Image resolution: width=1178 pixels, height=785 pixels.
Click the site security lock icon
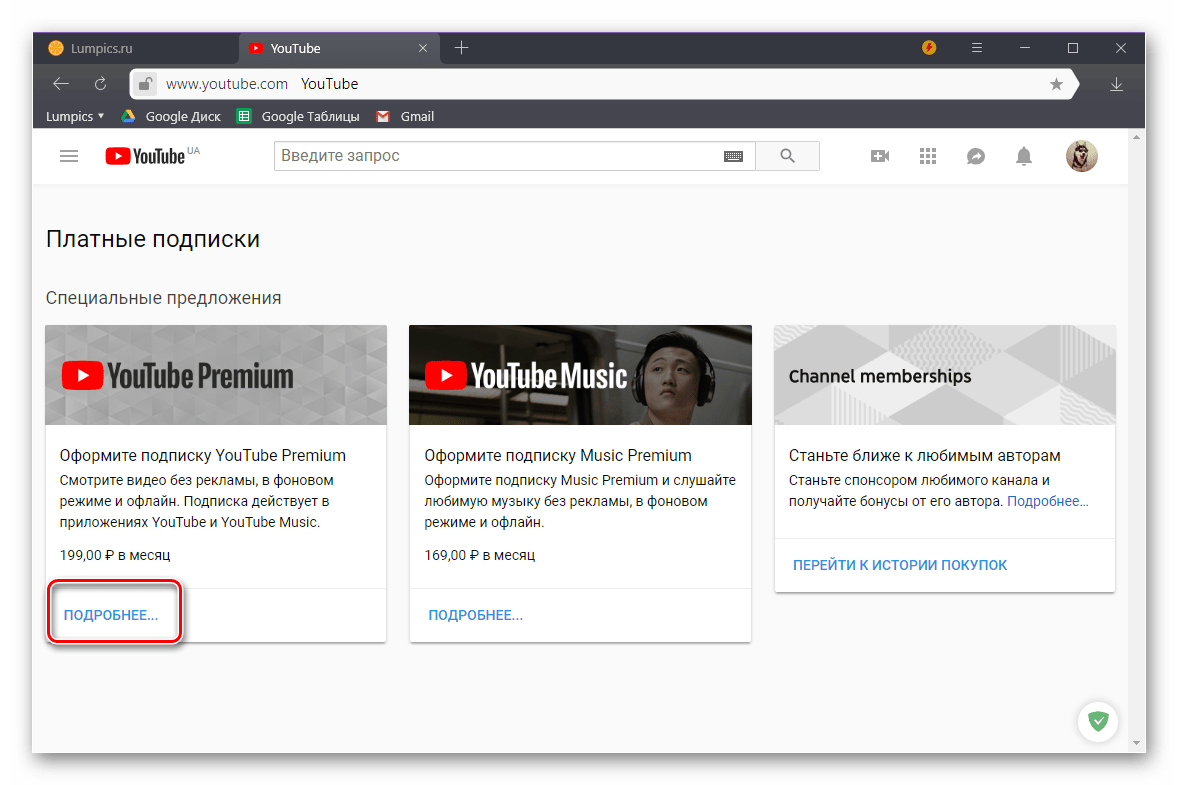(x=146, y=84)
